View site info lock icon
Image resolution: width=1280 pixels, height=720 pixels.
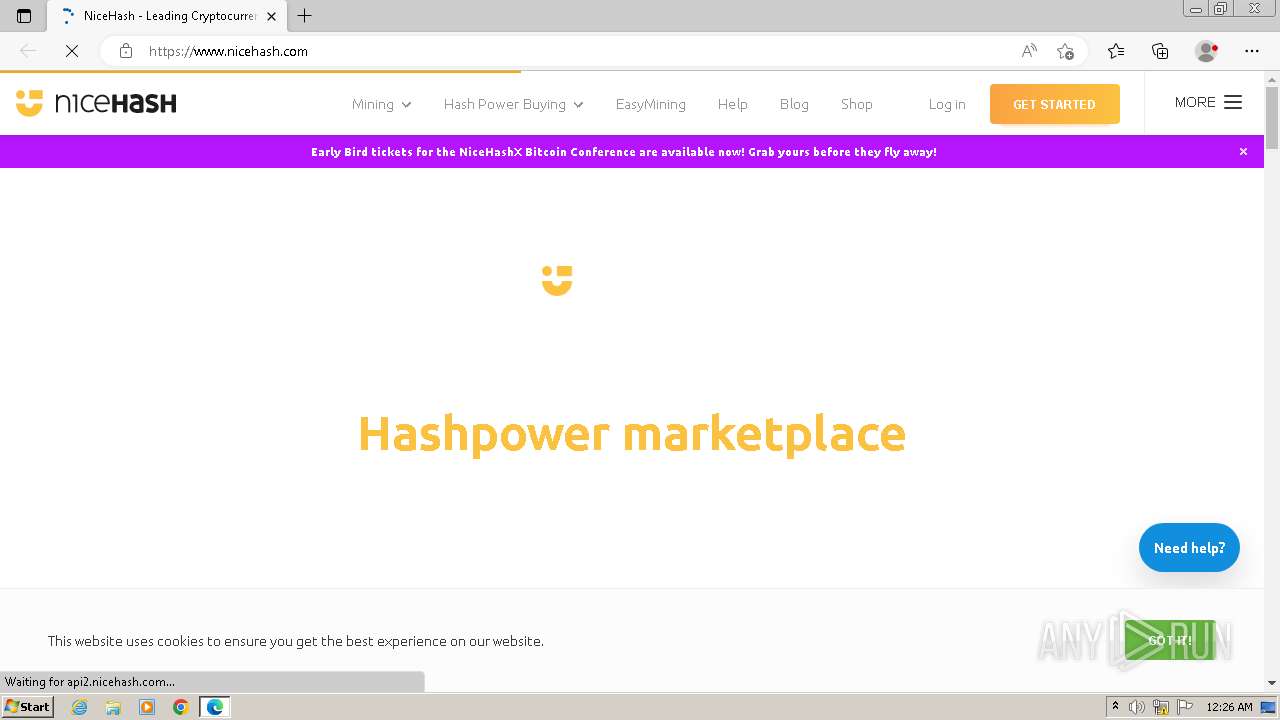pos(126,51)
